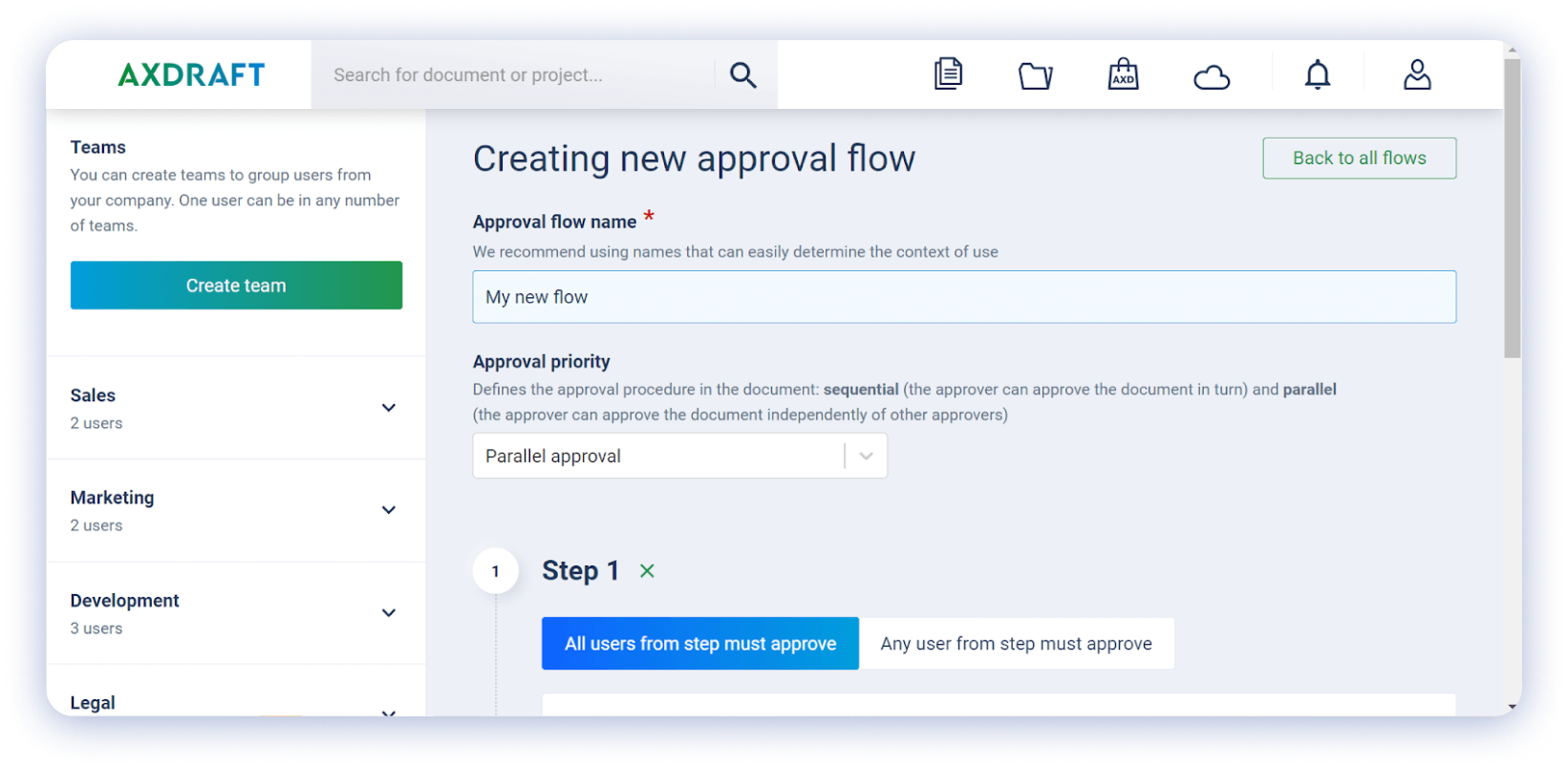
Task: Open the documents icon in header
Action: 948,75
